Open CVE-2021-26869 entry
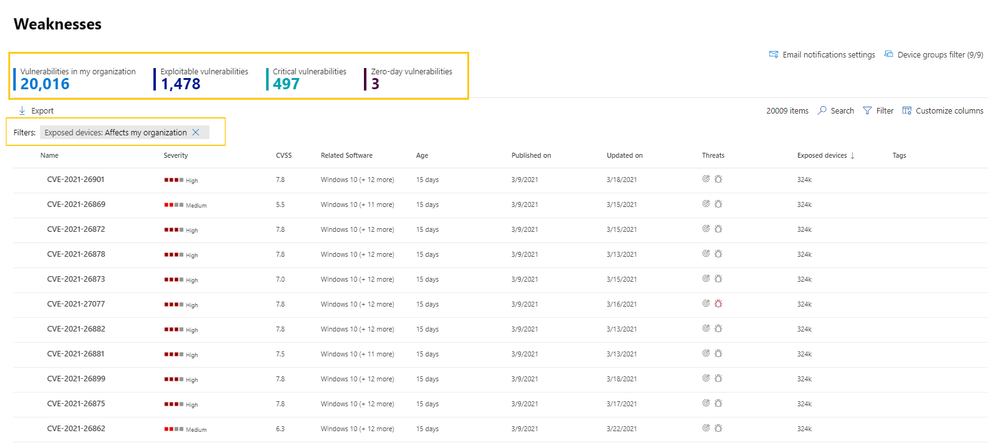The image size is (999, 444). [x=76, y=205]
